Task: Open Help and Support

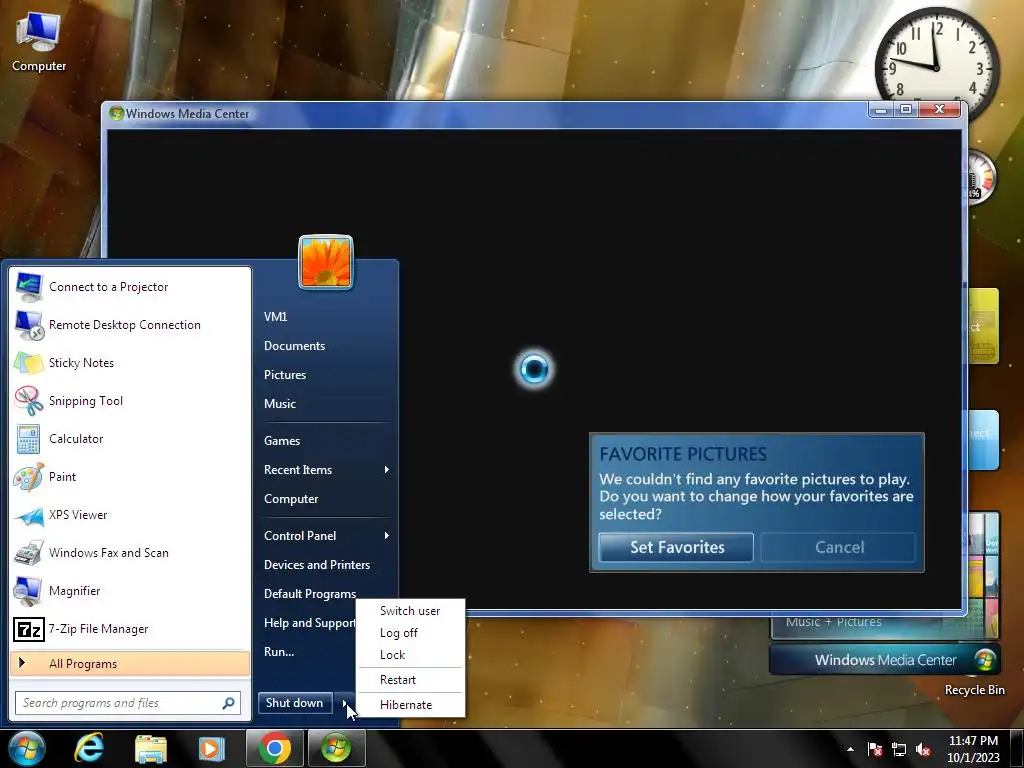Action: pyautogui.click(x=310, y=623)
